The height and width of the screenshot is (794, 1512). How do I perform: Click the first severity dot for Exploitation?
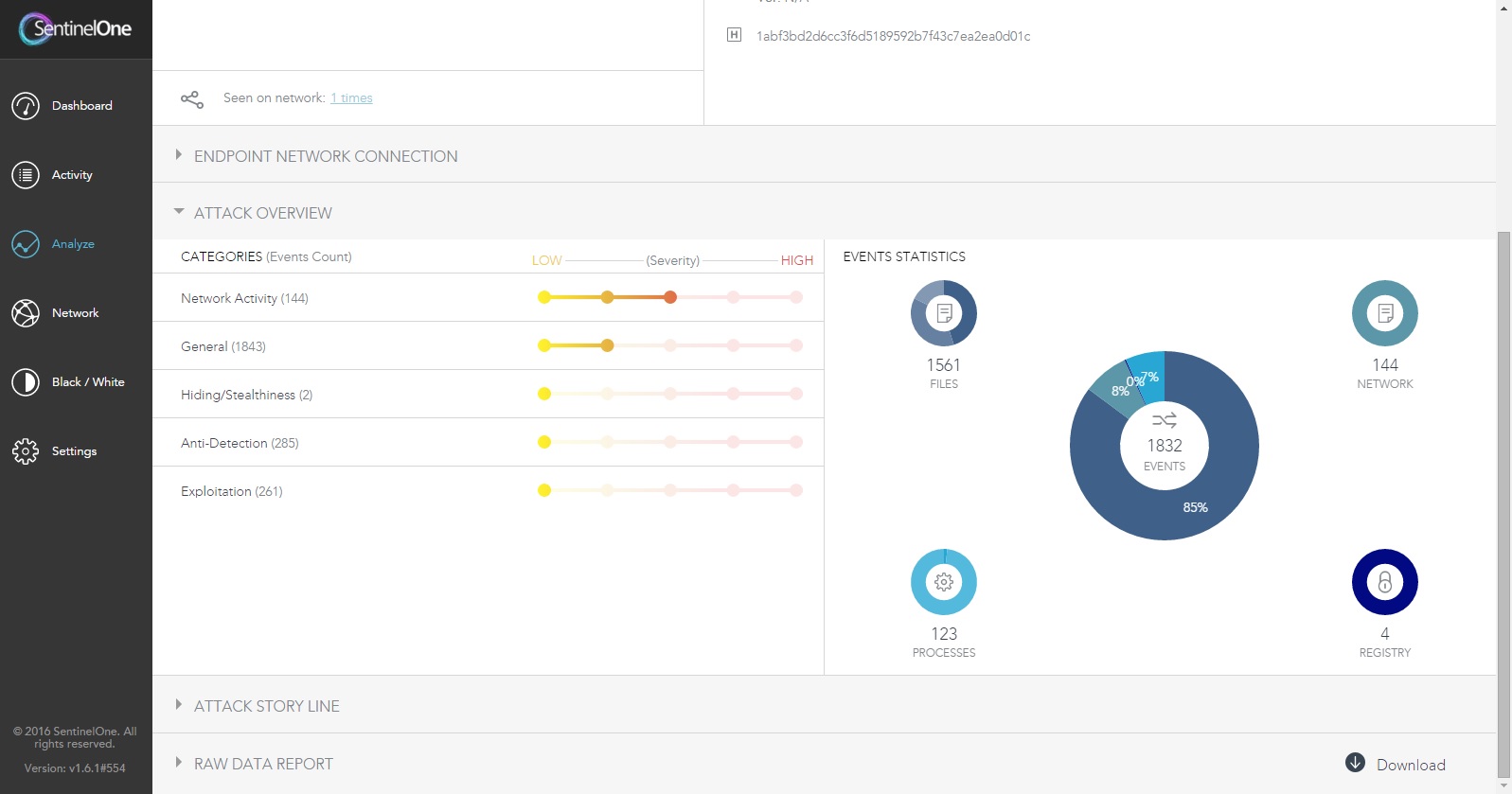pos(544,490)
